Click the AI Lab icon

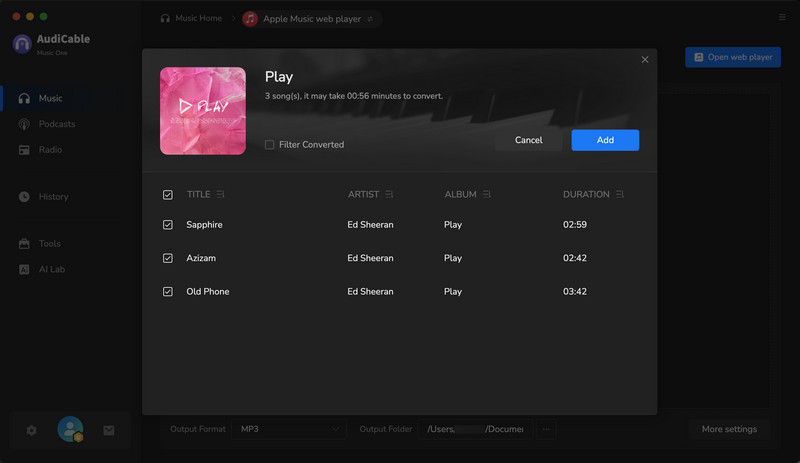24,269
